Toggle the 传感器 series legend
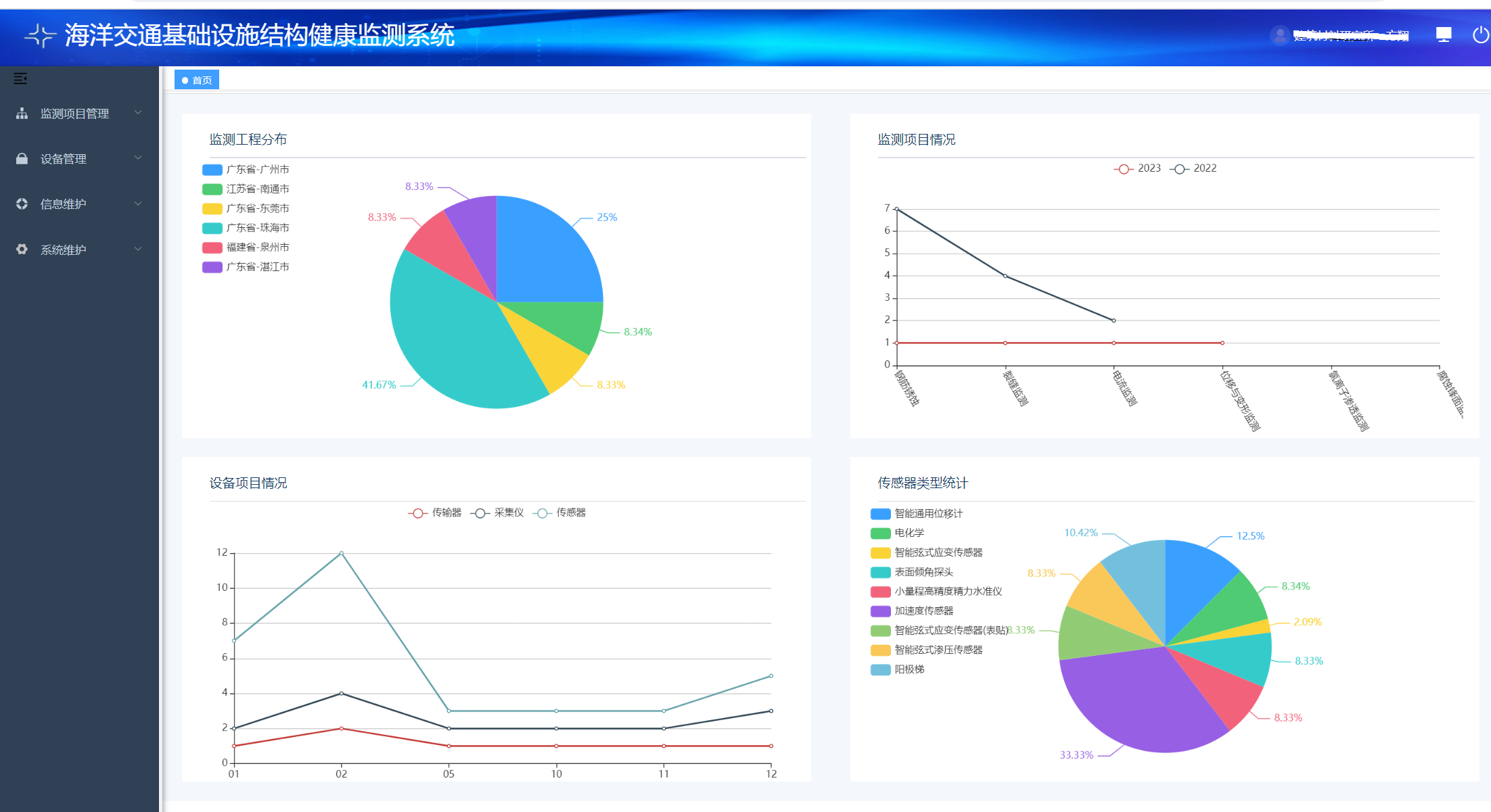 [559, 513]
